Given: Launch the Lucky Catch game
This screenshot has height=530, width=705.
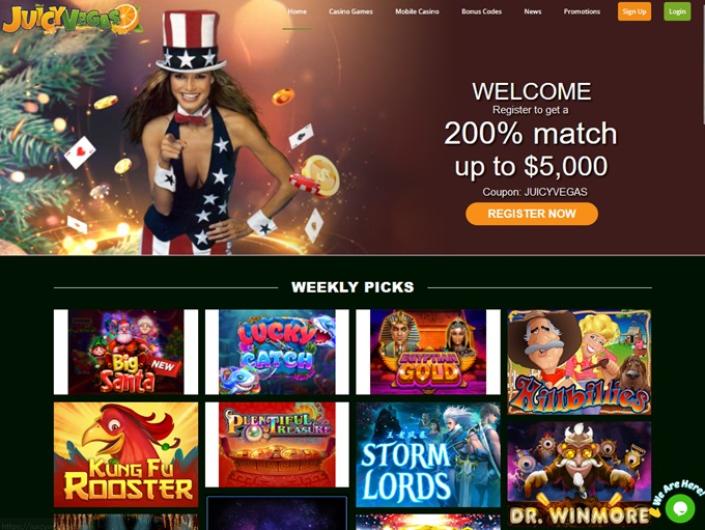Looking at the screenshot, I should 277,352.
